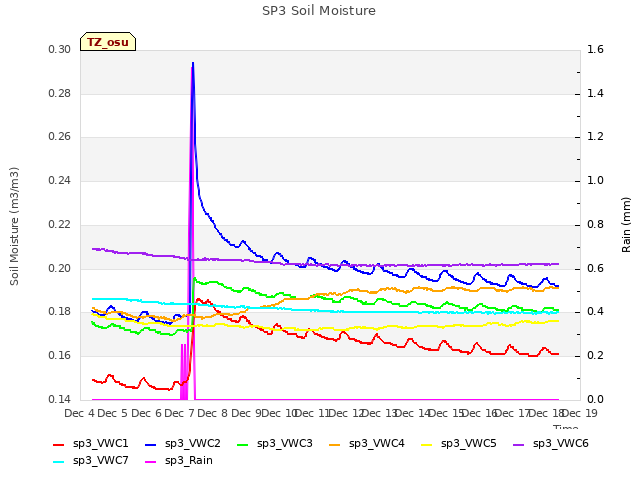Image resolution: width=640 pixels, height=480 pixels.
Task: Click the Dec 4 x-axis tick label
Action: click(x=79, y=413)
